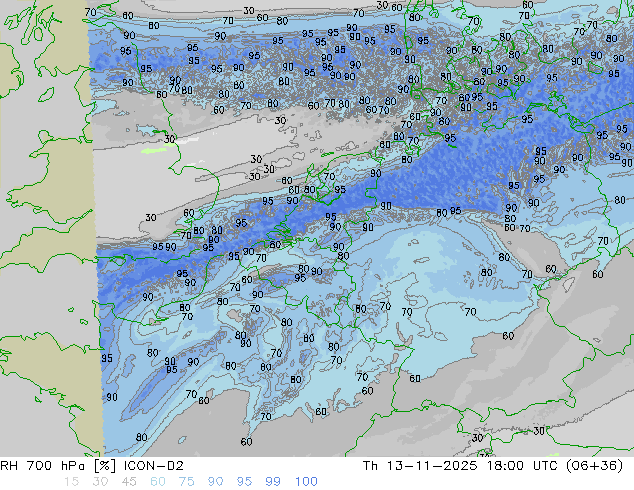Select the legend value "30" in the color scale

tap(100, 482)
